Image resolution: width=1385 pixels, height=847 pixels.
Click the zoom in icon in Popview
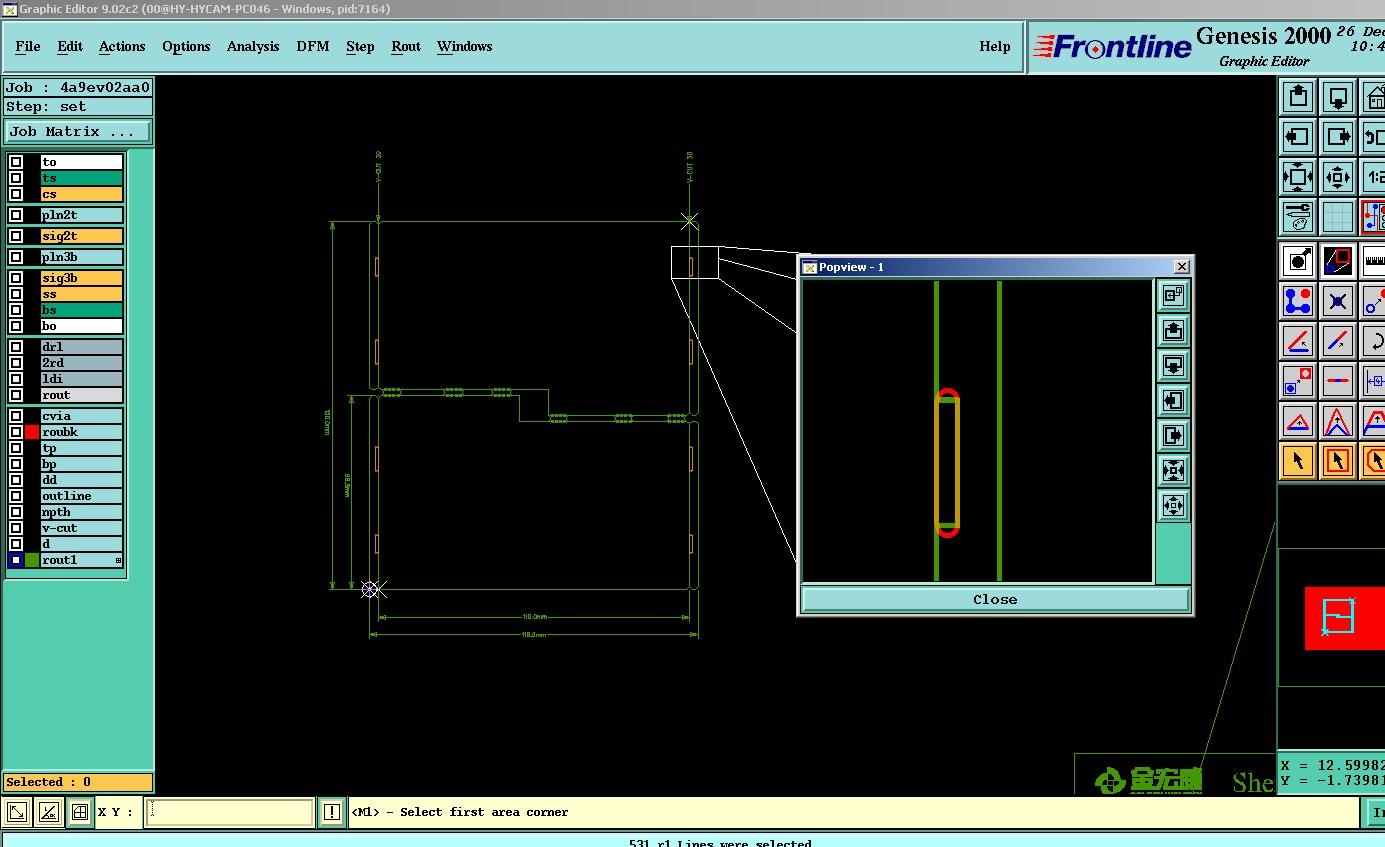[1173, 470]
